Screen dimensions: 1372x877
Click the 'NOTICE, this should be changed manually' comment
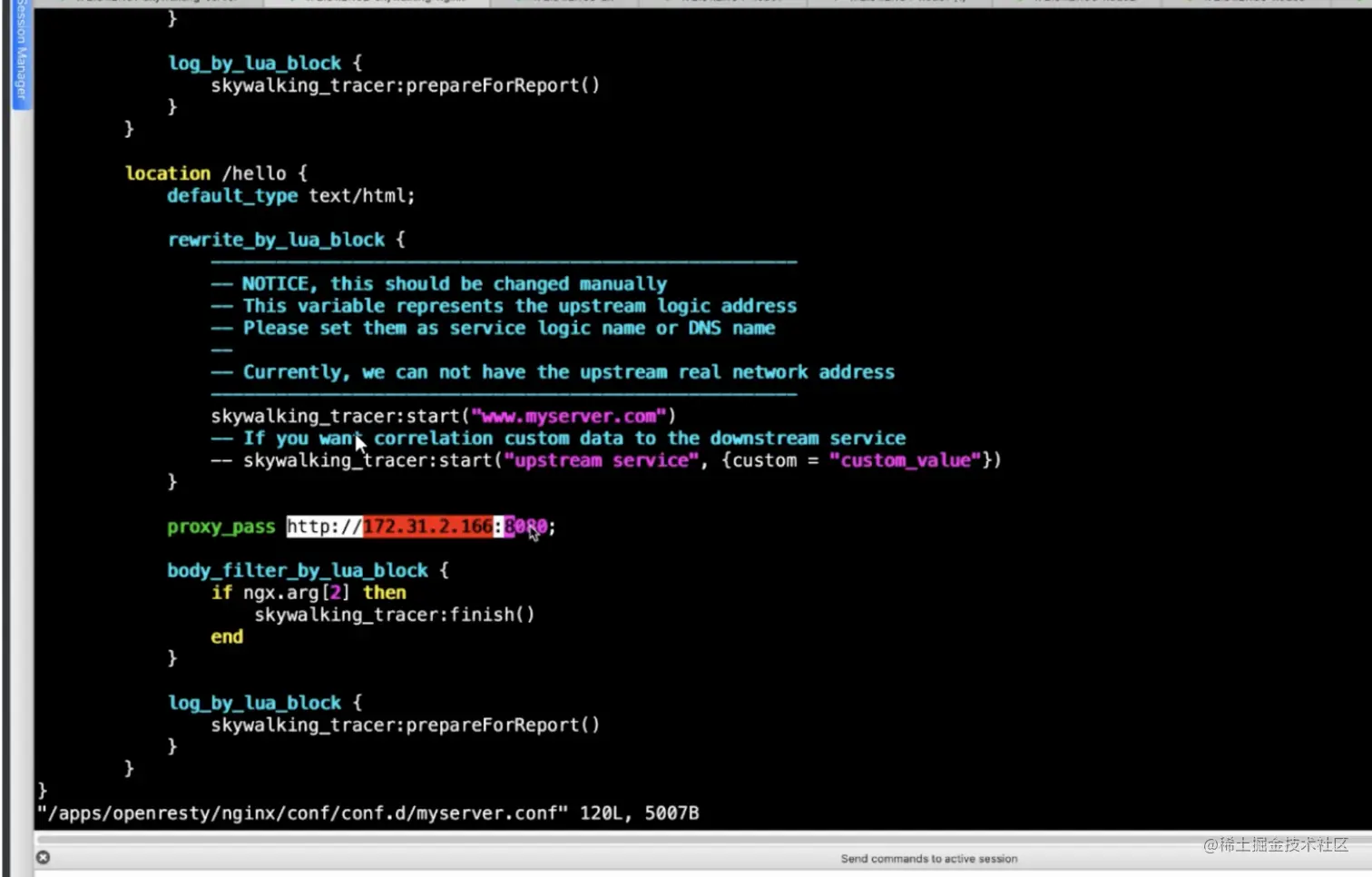(x=439, y=284)
